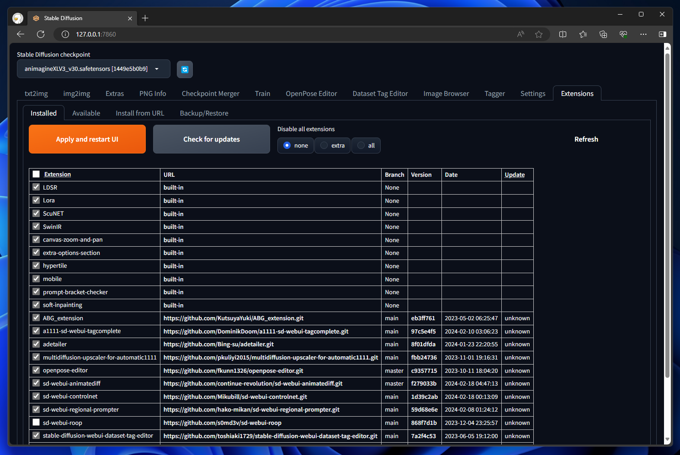Uncheck the Lora extension checkbox

(36, 200)
